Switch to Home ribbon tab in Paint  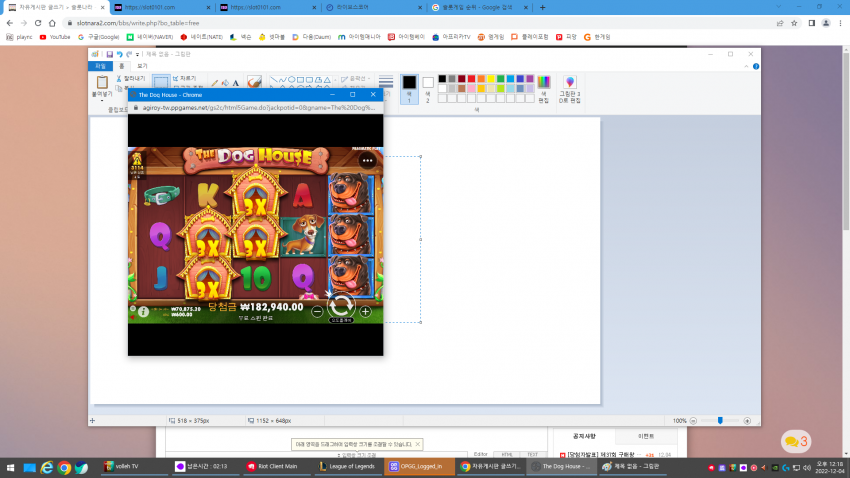(121, 66)
